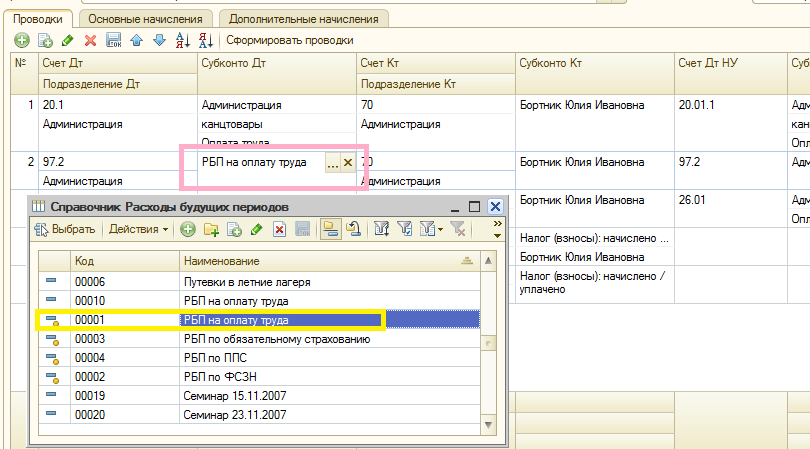Viewport: 810px width, 449px height.
Task: Open the Действия dropdown menu
Action: (138, 230)
